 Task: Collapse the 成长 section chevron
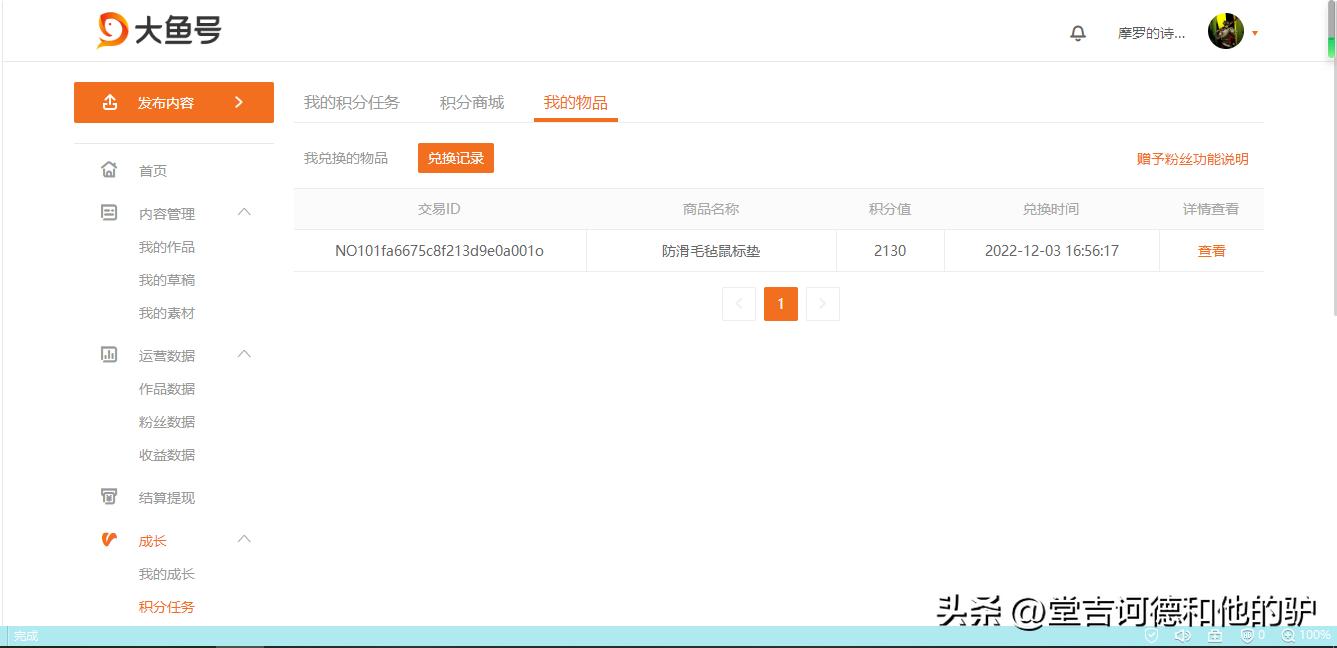(x=244, y=539)
